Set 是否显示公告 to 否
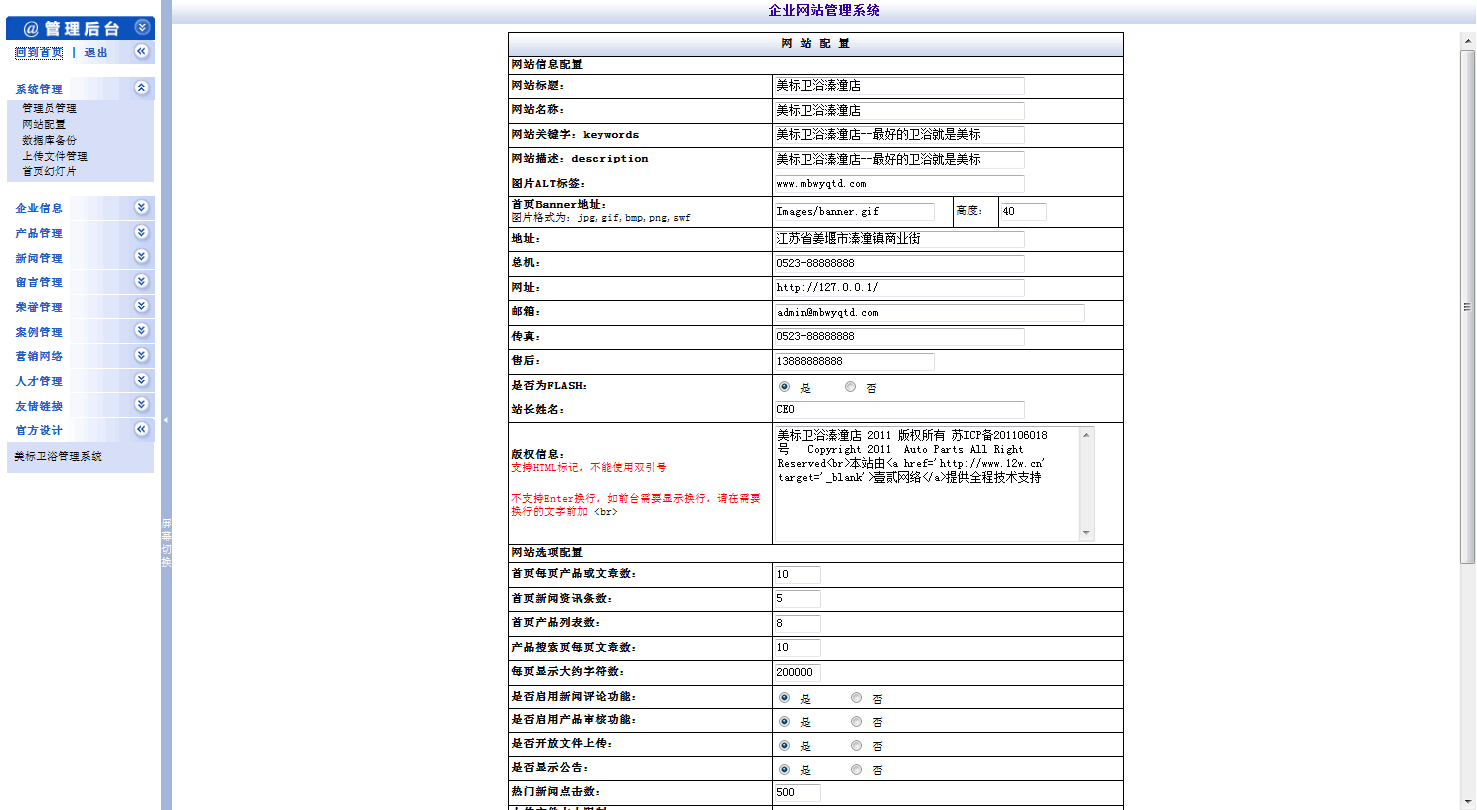This screenshot has width=1477, height=810. coord(857,770)
